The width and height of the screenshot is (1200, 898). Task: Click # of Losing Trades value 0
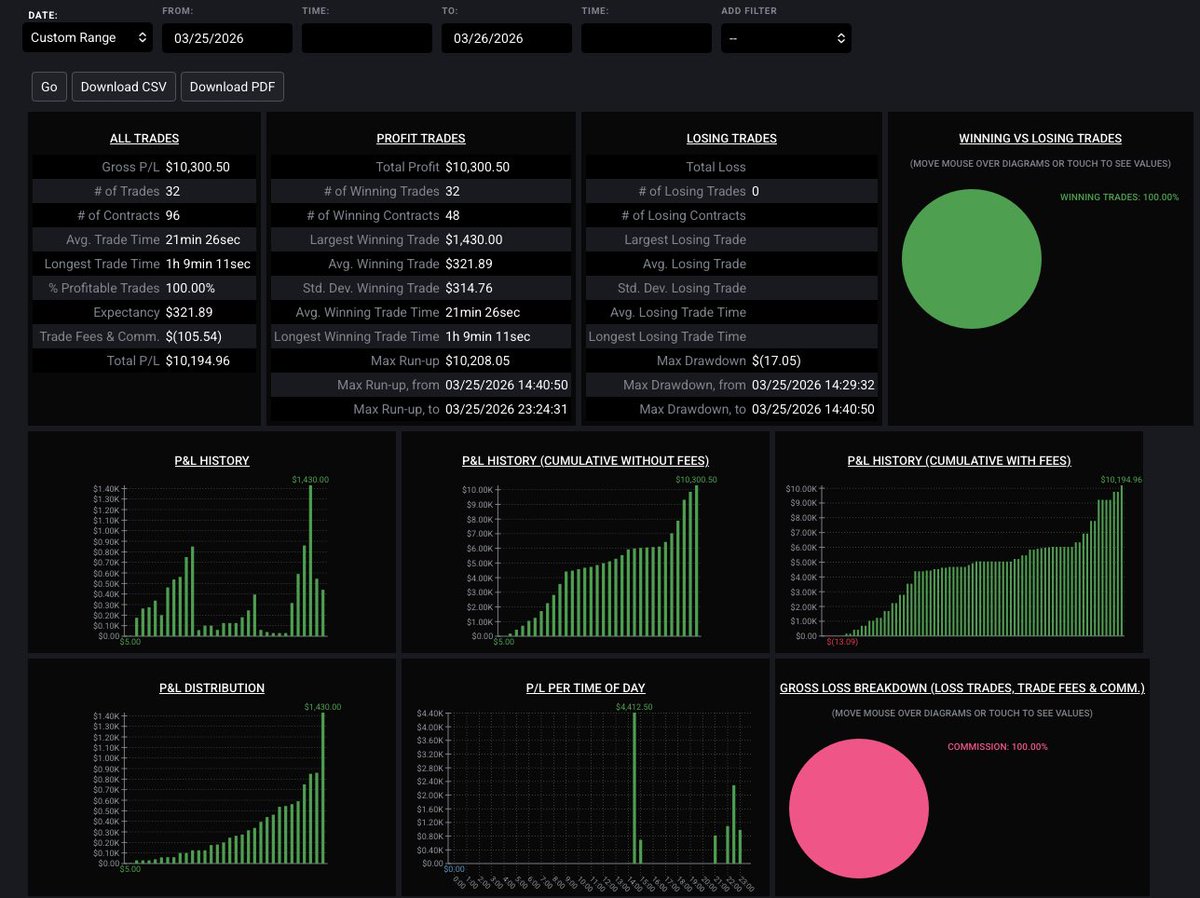pyautogui.click(x=755, y=191)
